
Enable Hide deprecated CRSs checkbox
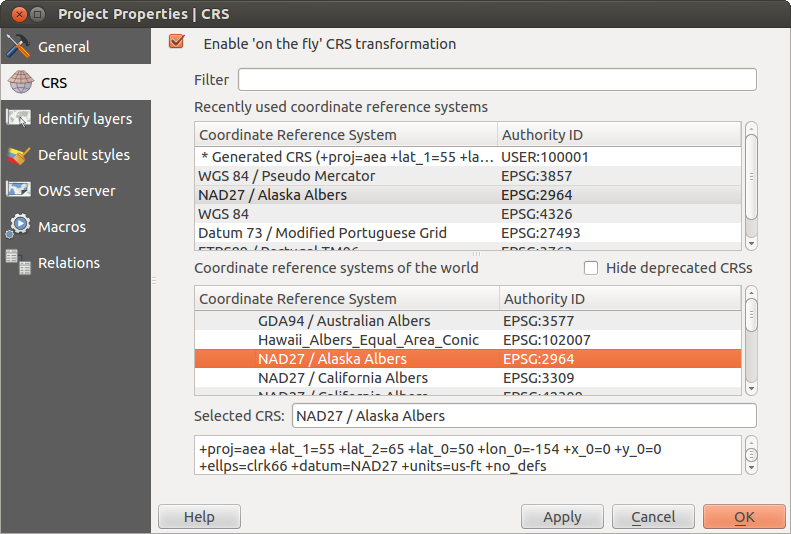point(591,268)
